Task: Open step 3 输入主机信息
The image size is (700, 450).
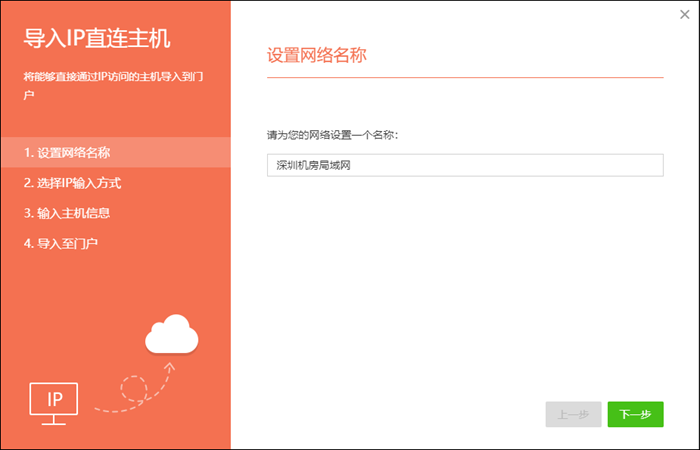Action: 67,213
